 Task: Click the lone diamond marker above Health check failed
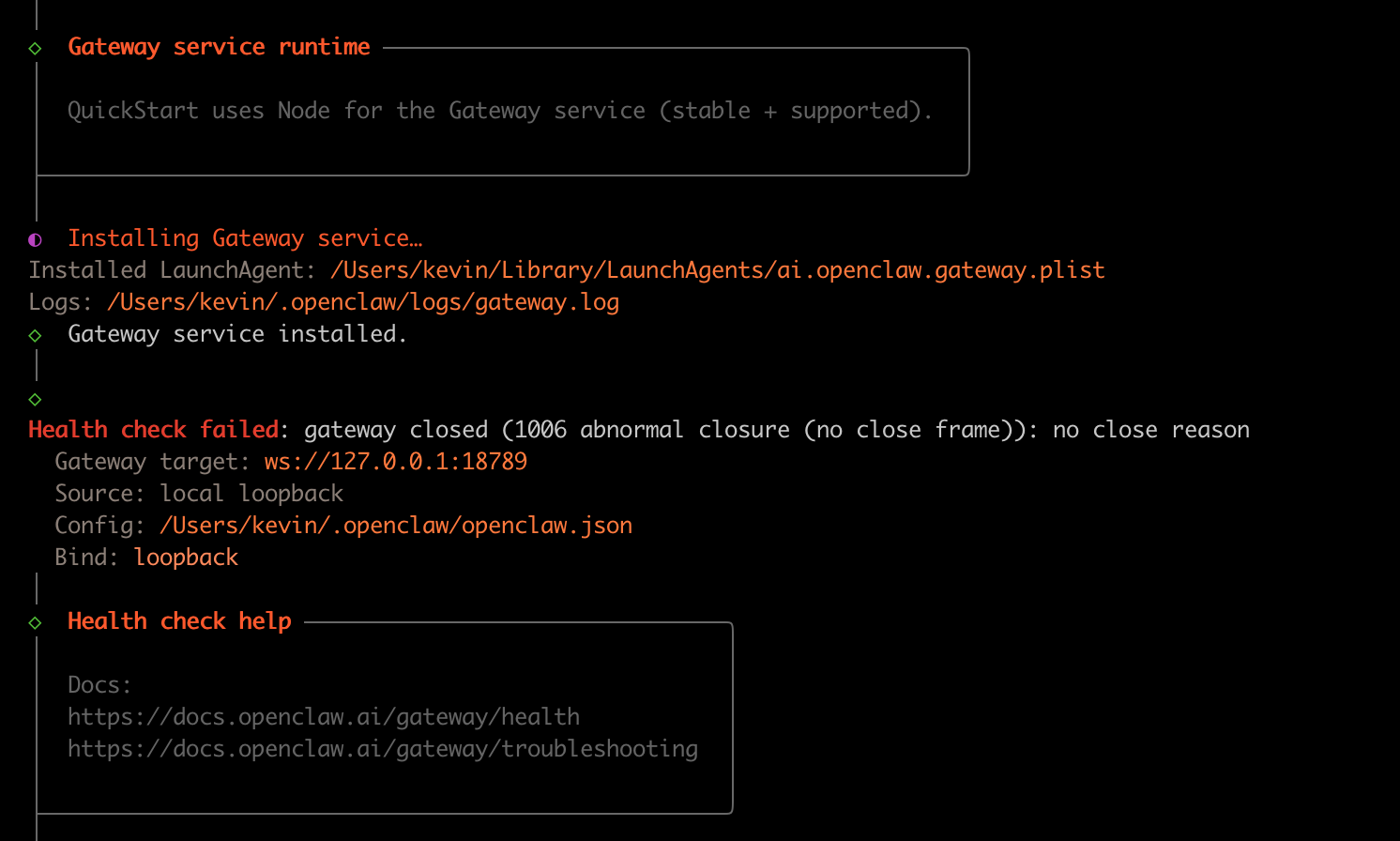click(x=35, y=399)
